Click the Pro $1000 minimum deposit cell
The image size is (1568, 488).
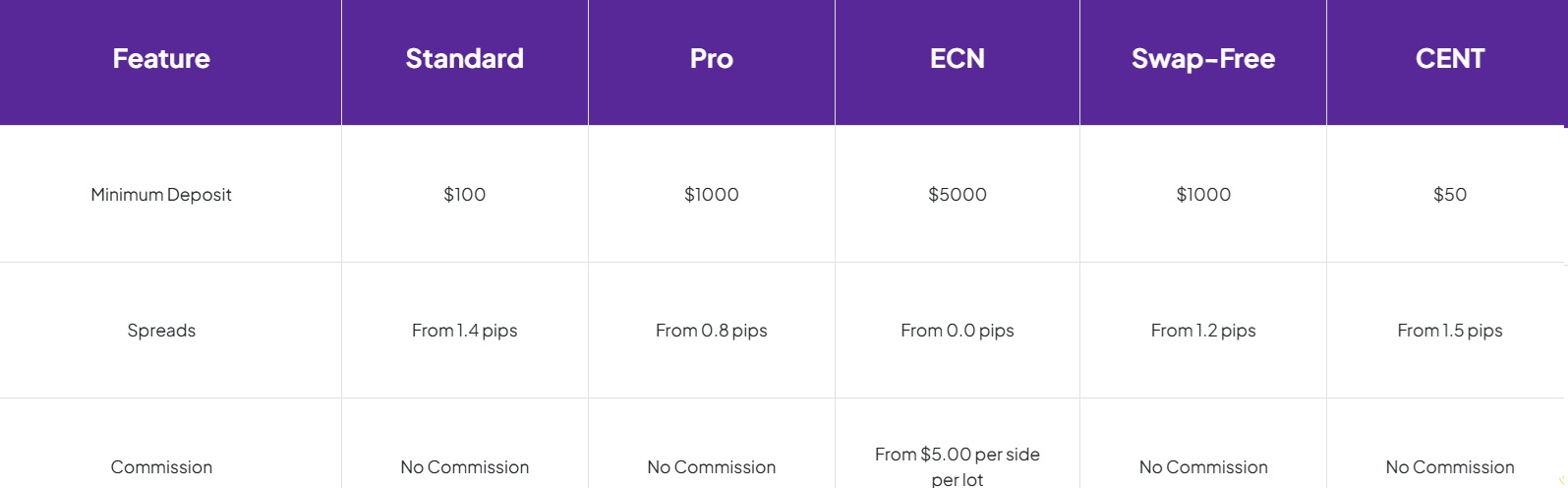point(711,195)
